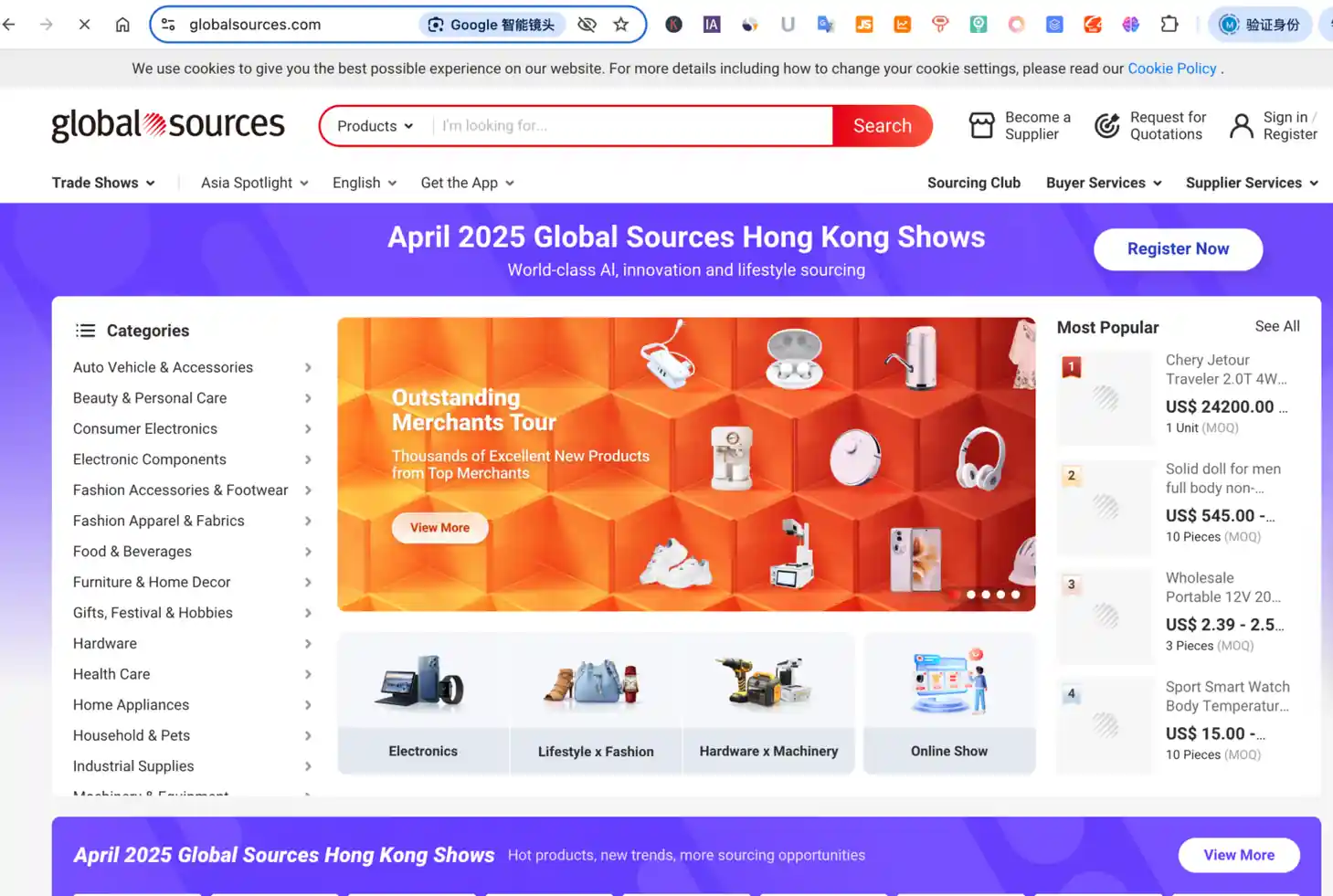Click the back navigation arrow
Image resolution: width=1333 pixels, height=896 pixels.
(x=9, y=25)
